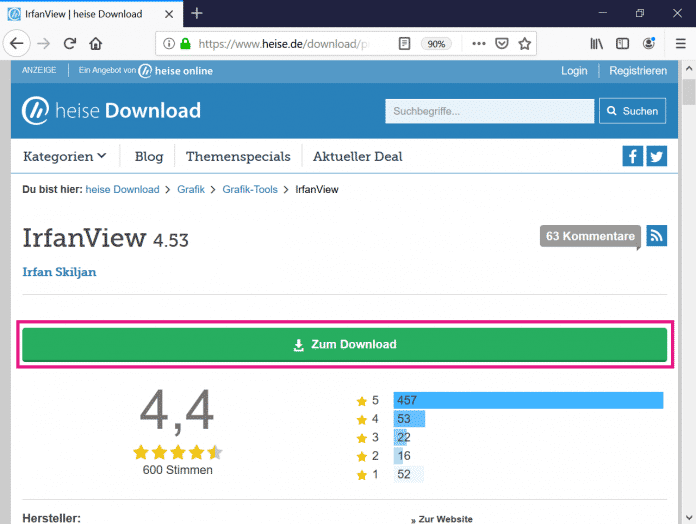
Task: Focus the Suchbegriffe search field
Action: [489, 111]
